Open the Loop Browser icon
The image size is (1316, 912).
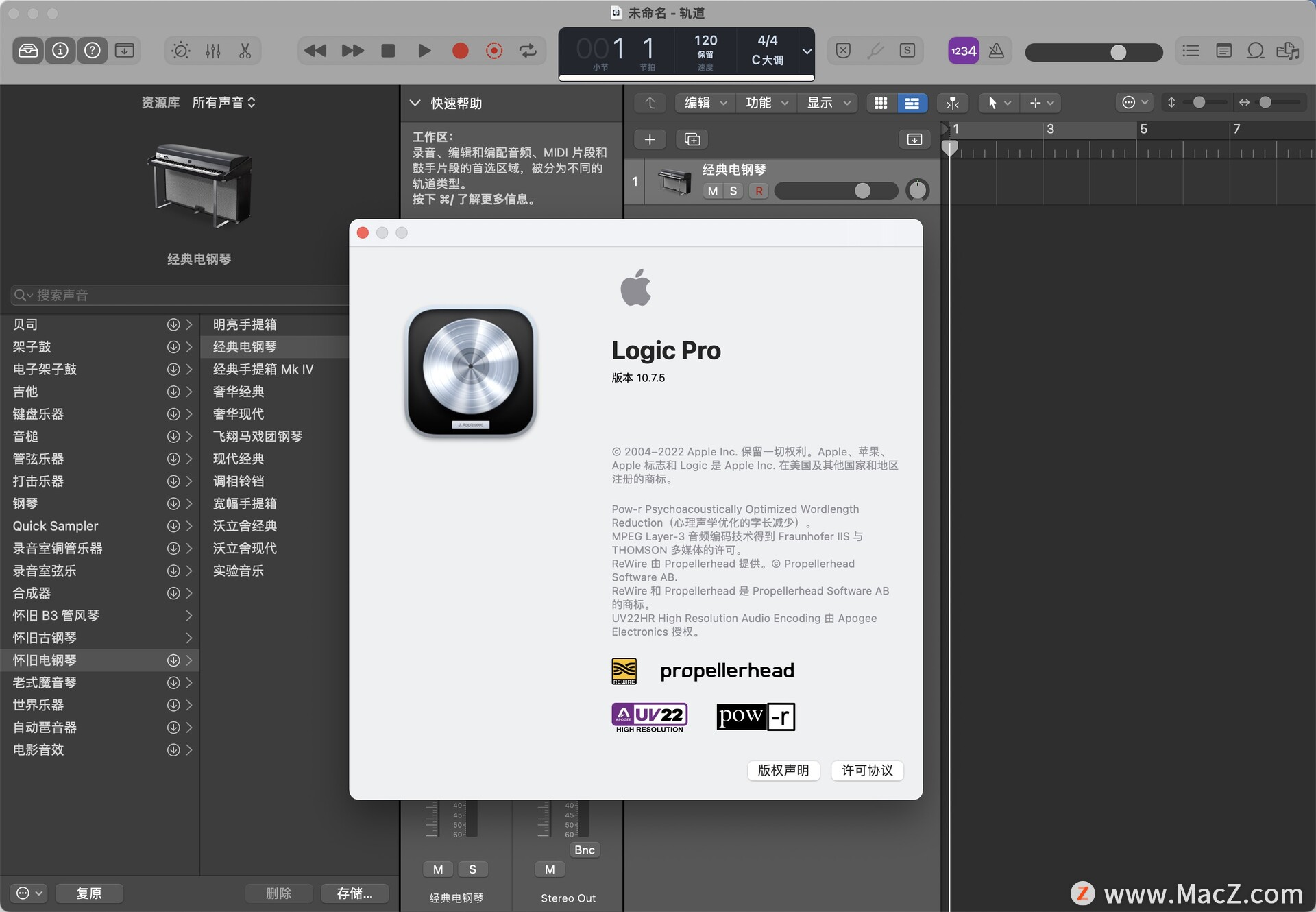click(x=1255, y=50)
